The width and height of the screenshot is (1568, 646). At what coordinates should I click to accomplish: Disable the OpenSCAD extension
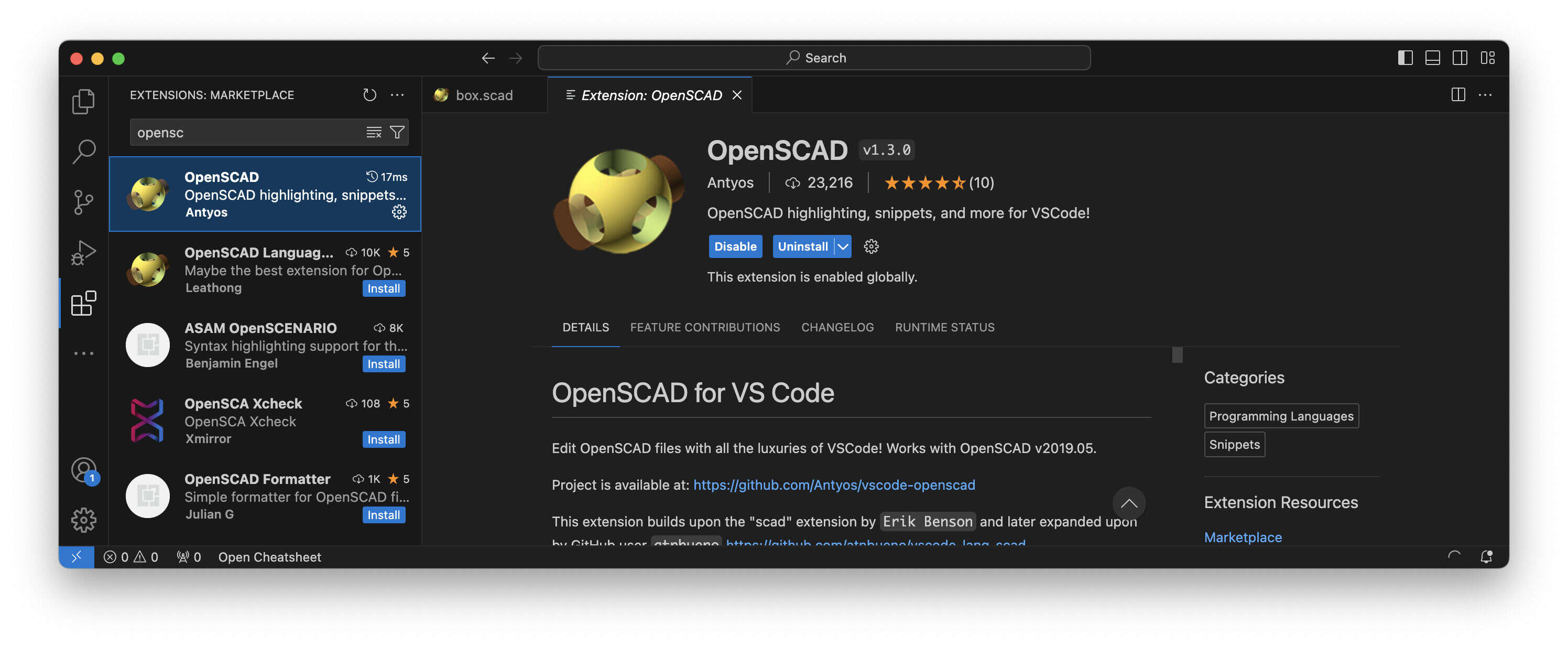click(735, 246)
